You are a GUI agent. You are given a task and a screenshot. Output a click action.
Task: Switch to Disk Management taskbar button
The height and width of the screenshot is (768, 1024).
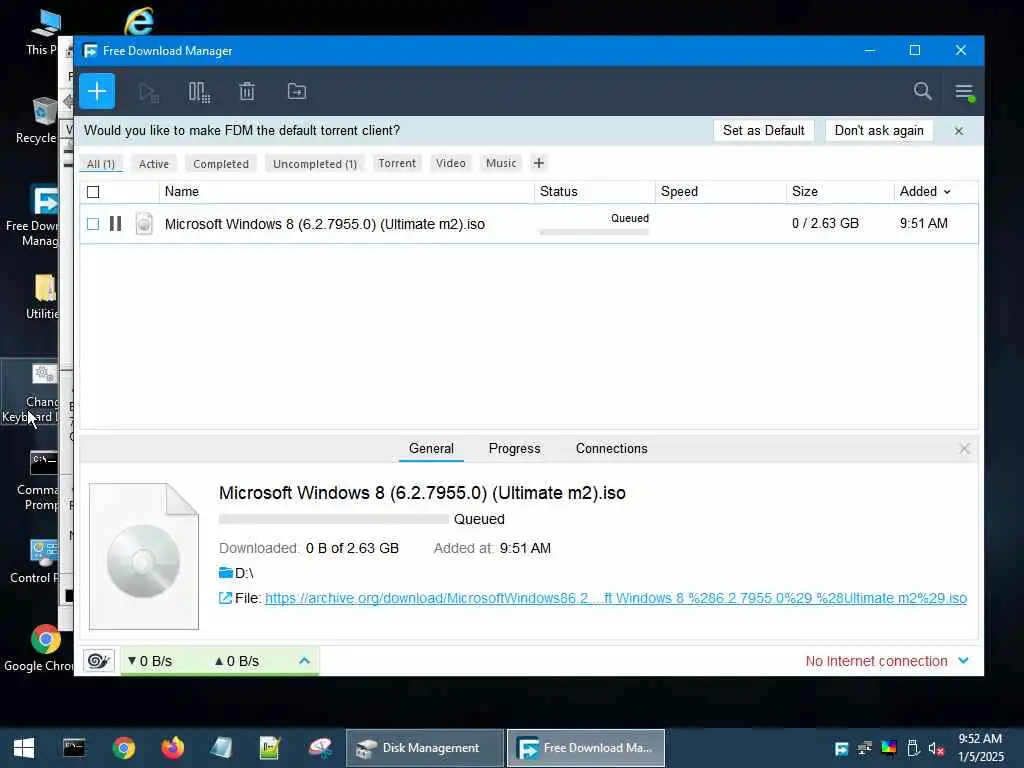click(424, 748)
